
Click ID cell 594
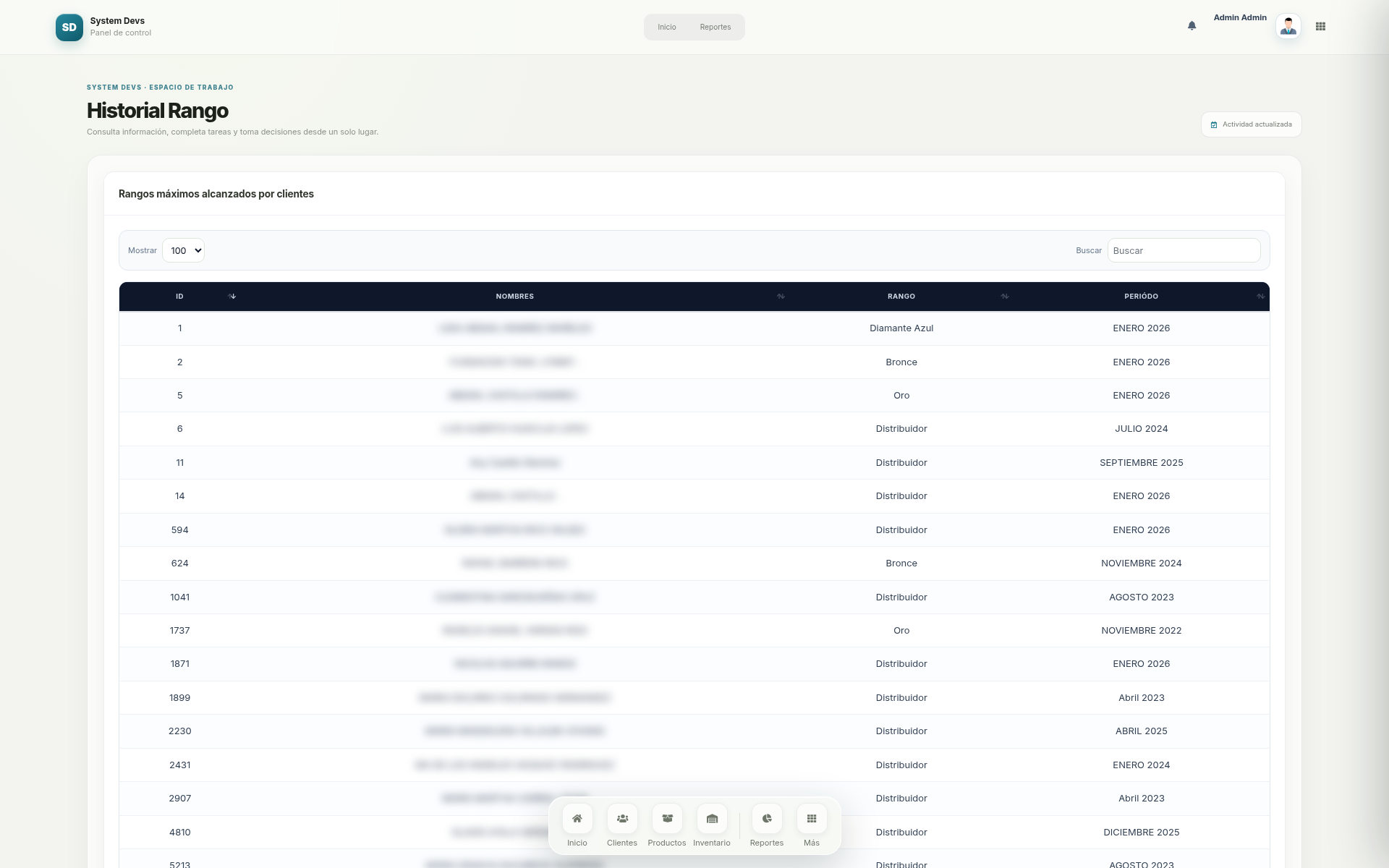click(179, 530)
